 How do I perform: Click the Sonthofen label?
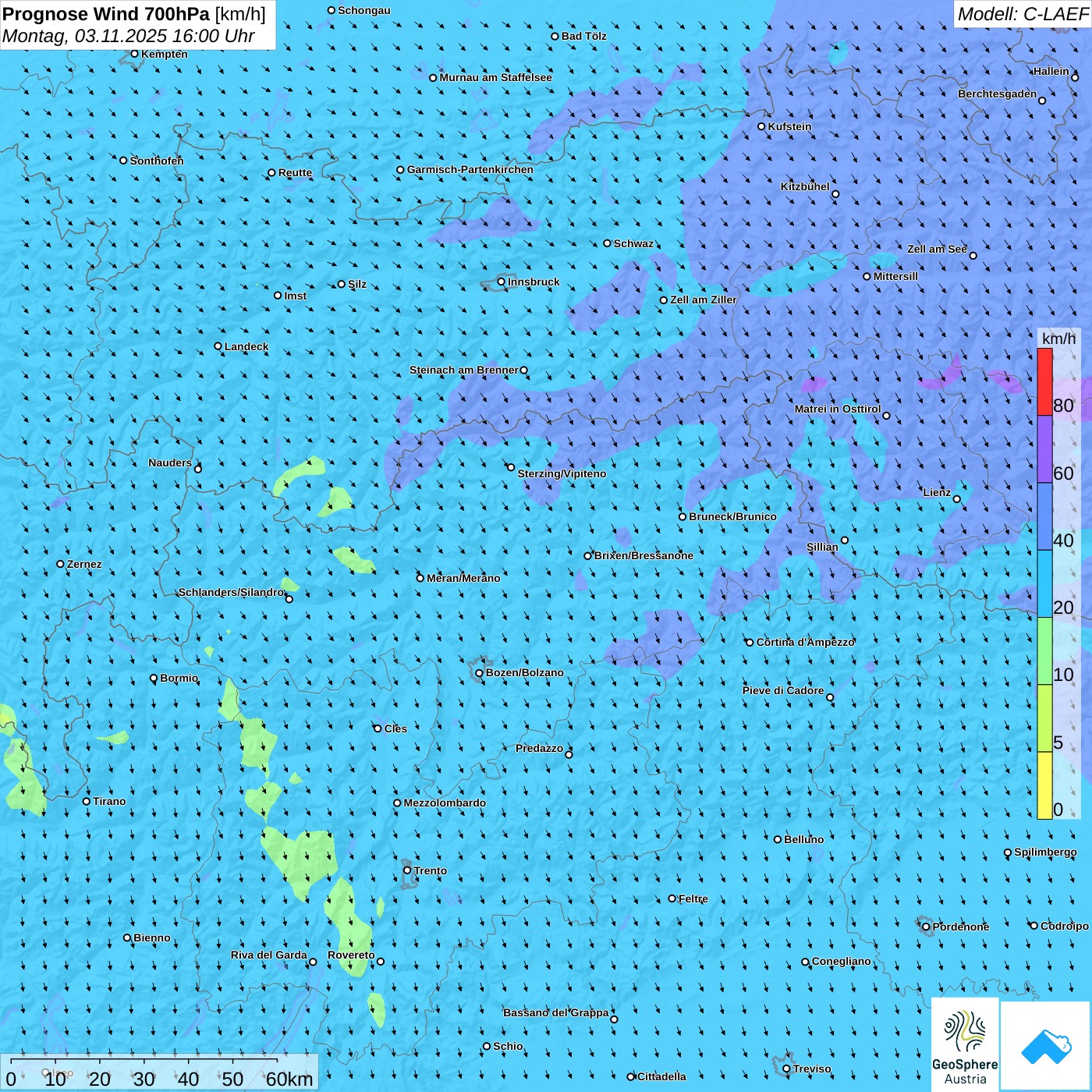(157, 161)
